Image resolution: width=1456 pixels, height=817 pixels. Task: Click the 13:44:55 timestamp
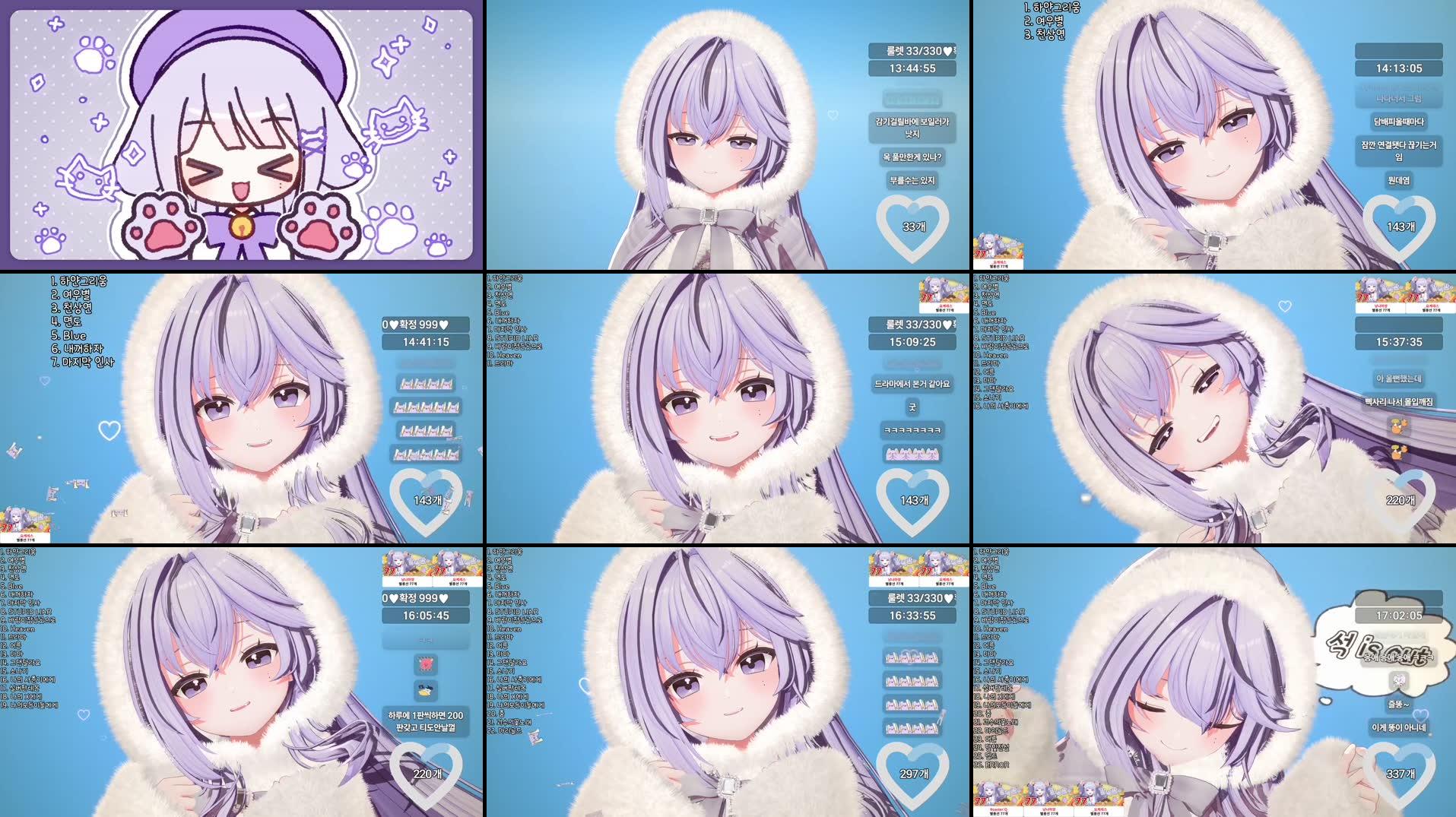click(x=912, y=68)
